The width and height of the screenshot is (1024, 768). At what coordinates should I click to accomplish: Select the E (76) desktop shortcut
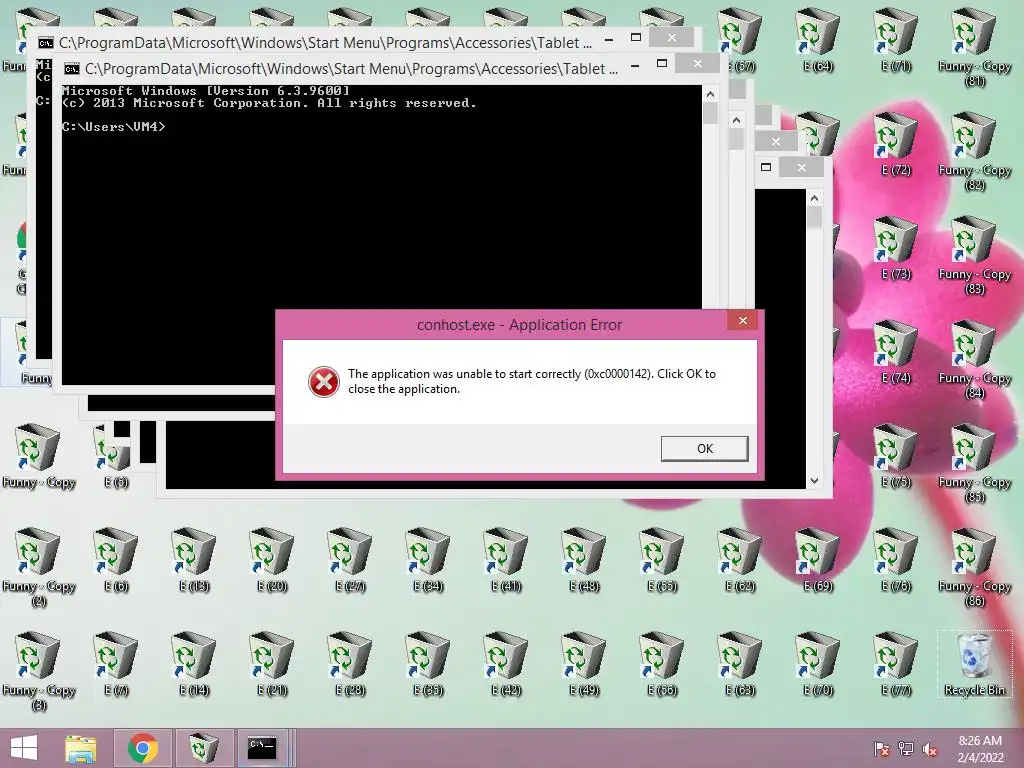[896, 560]
